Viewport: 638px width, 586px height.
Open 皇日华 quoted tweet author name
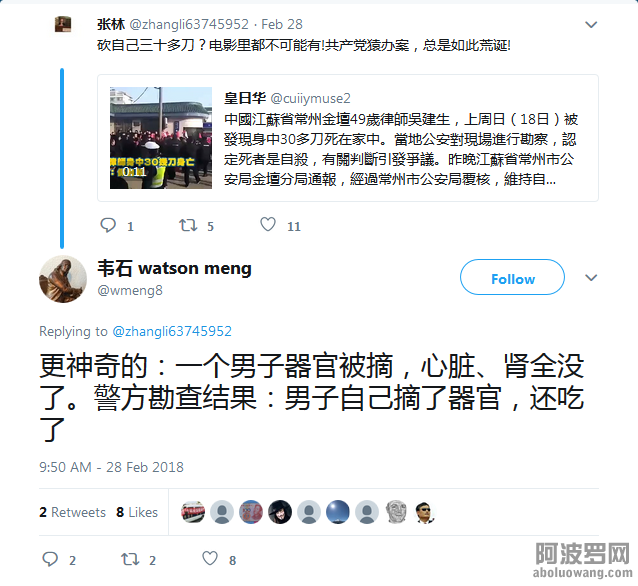[x=245, y=98]
